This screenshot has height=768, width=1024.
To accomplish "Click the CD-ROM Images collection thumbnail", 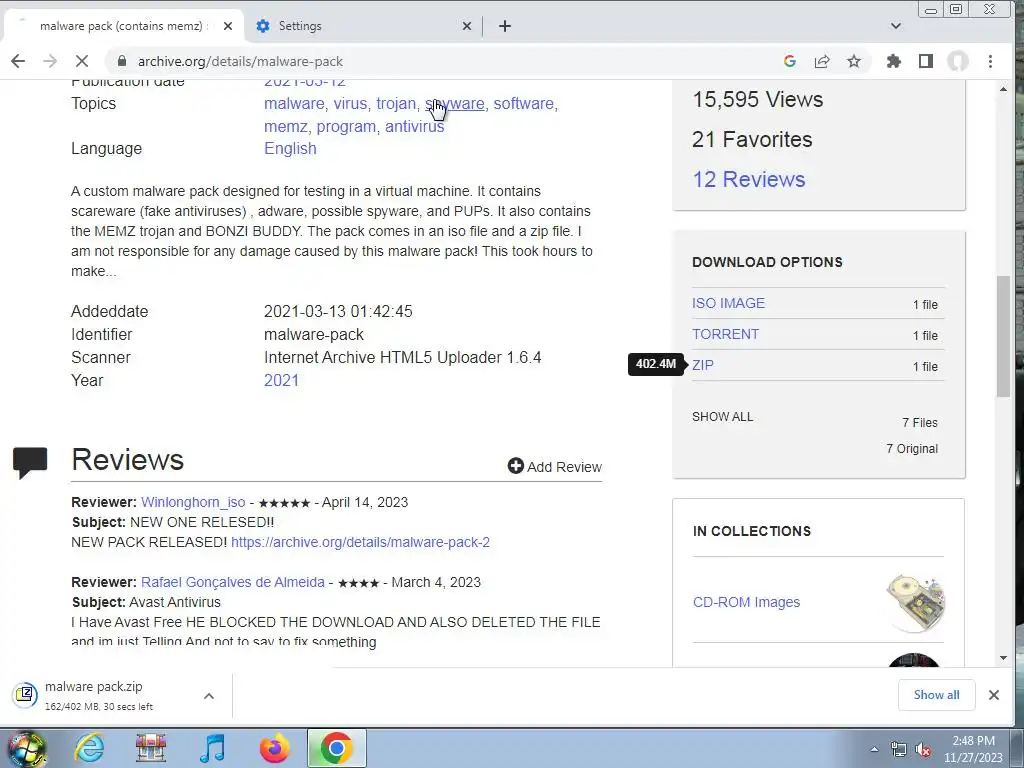I will (x=914, y=603).
